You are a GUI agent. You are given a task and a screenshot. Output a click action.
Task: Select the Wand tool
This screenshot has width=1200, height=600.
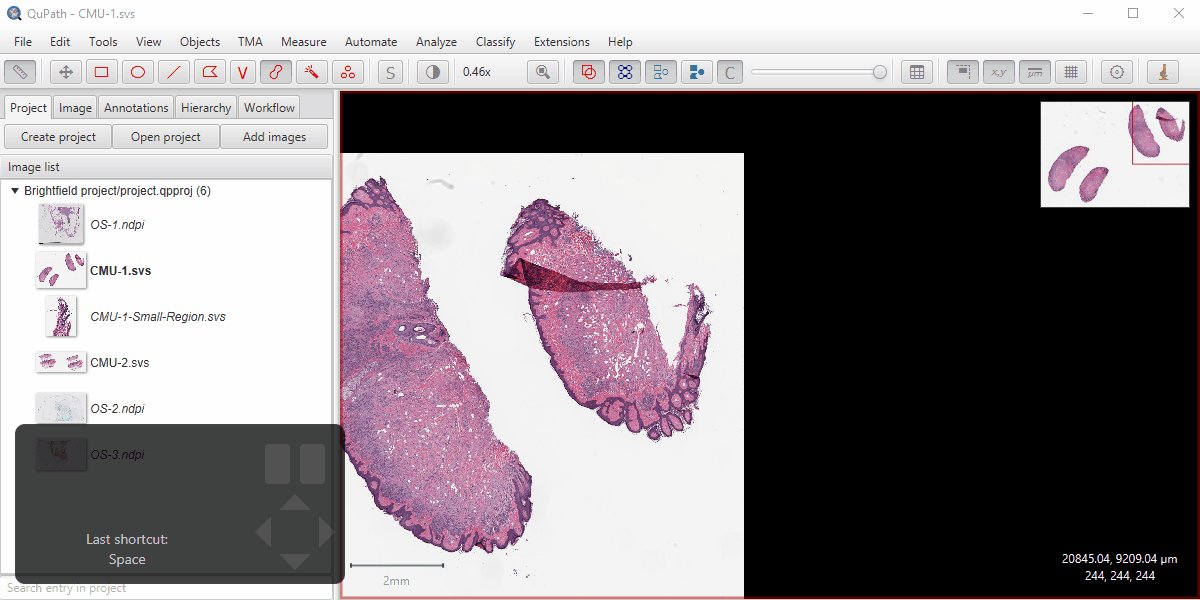coord(312,72)
